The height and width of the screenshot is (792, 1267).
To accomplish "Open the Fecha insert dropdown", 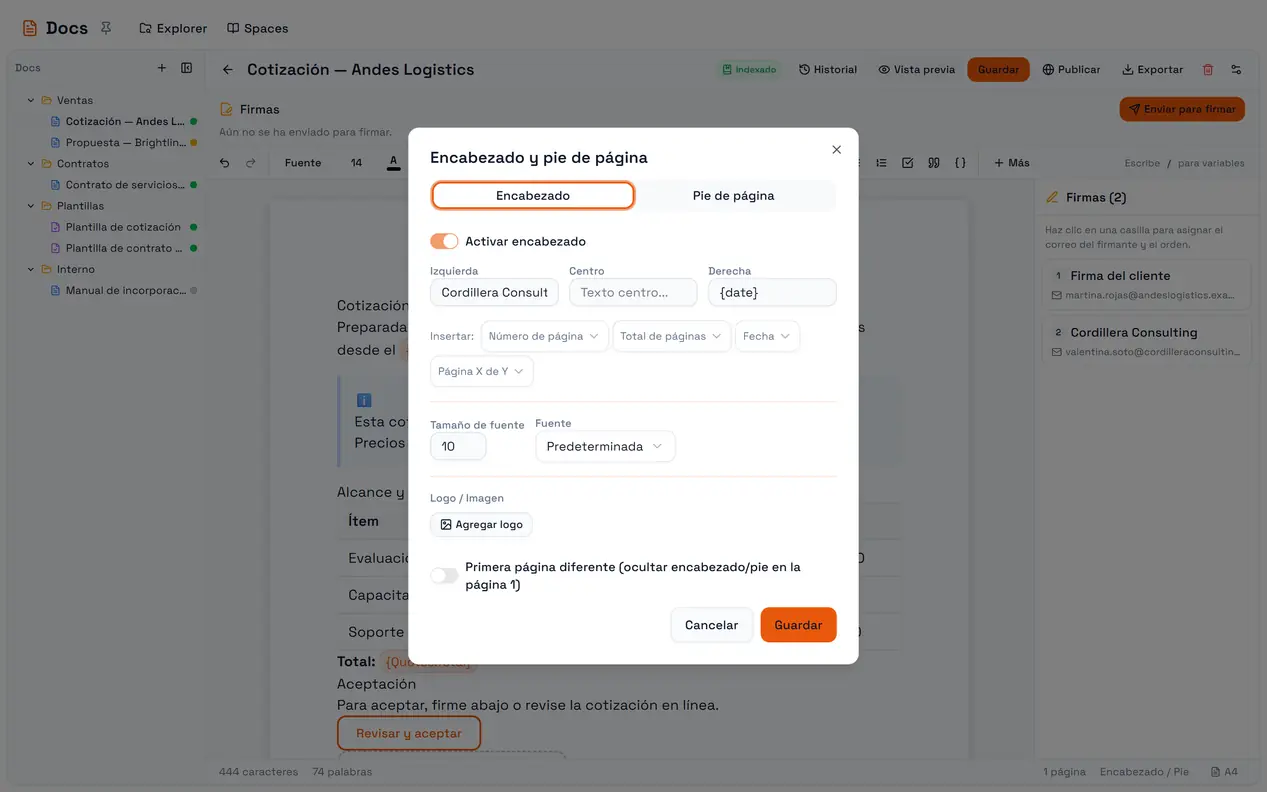I will coord(767,336).
